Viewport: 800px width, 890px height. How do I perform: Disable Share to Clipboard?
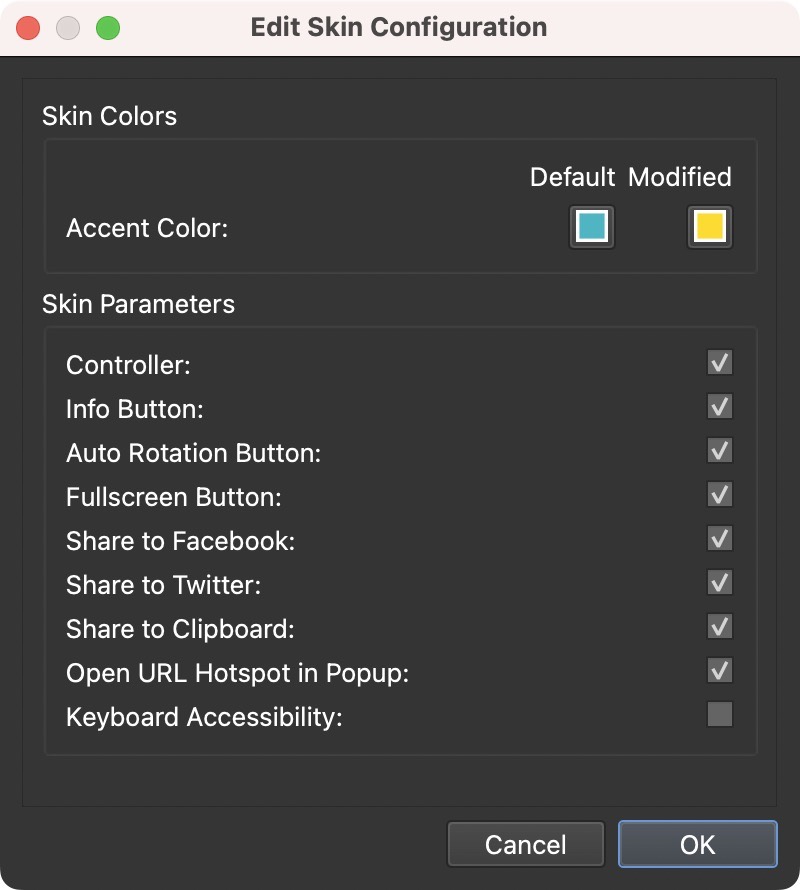pos(719,626)
